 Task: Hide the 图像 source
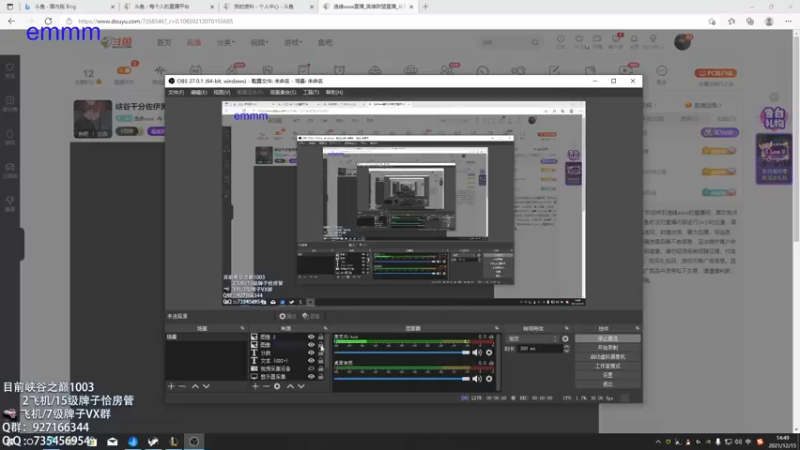tap(311, 345)
